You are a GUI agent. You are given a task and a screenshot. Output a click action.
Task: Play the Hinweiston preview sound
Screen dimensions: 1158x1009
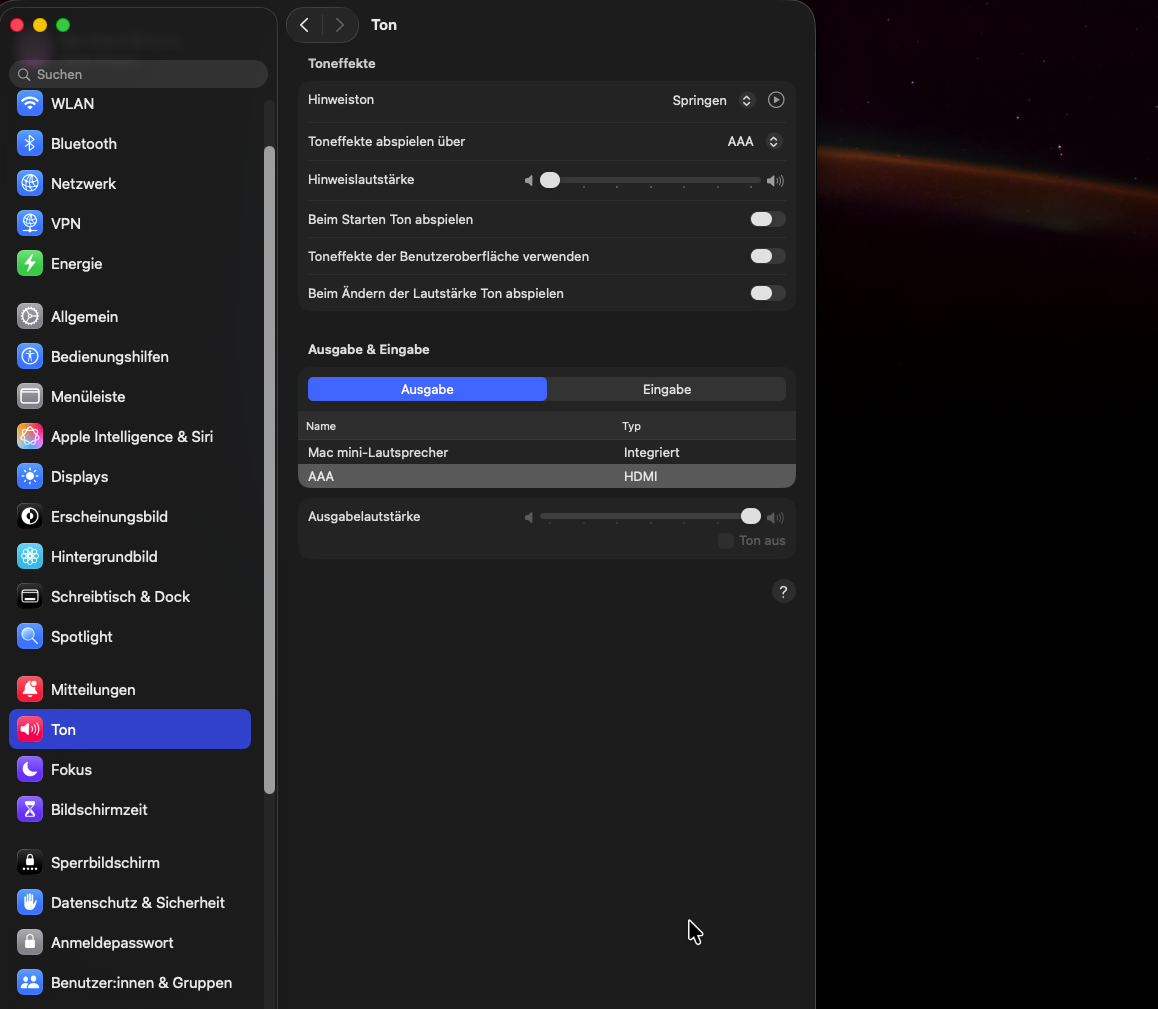(776, 100)
